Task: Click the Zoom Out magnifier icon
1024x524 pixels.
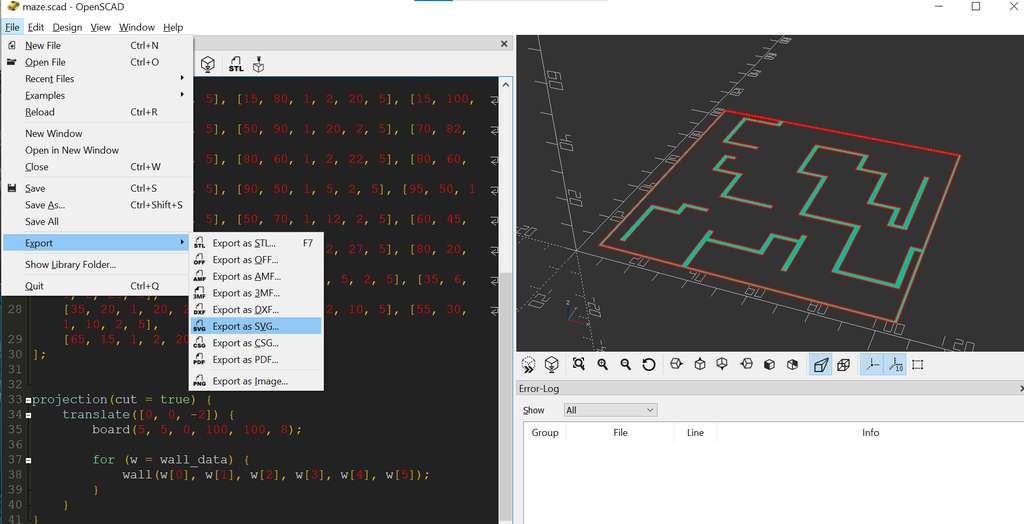Action: click(626, 365)
